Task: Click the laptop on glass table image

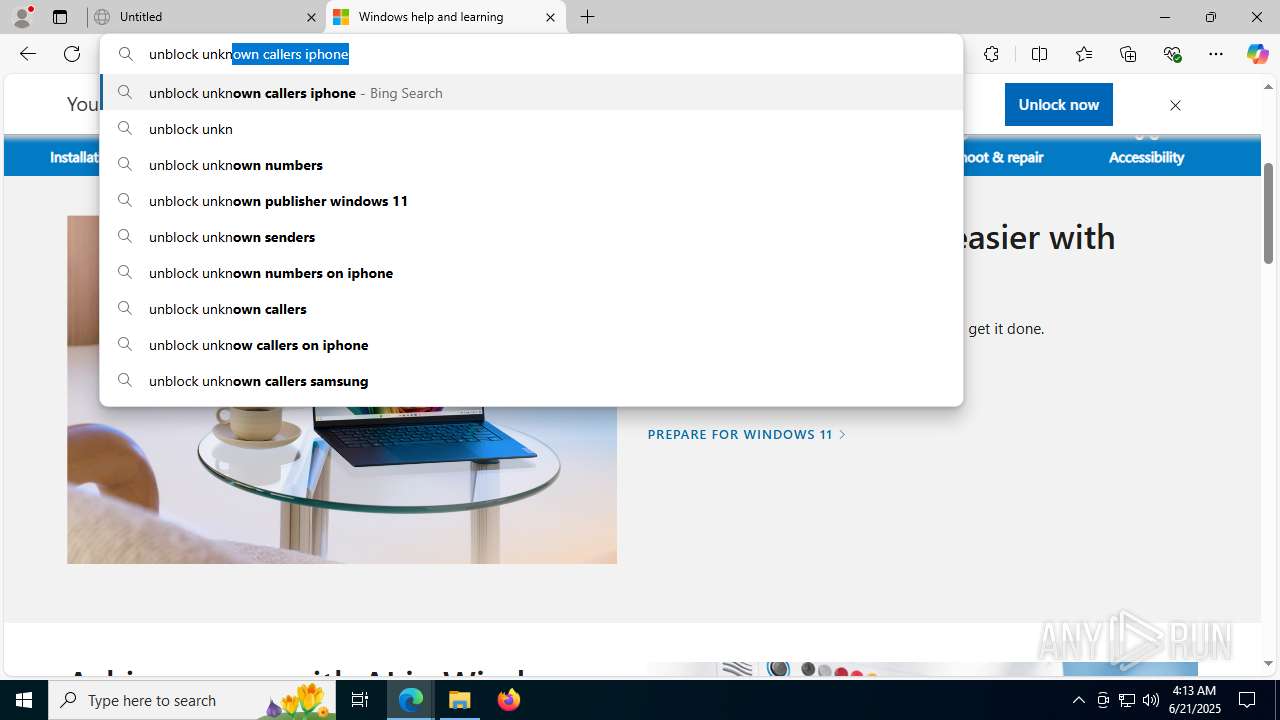Action: [342, 485]
